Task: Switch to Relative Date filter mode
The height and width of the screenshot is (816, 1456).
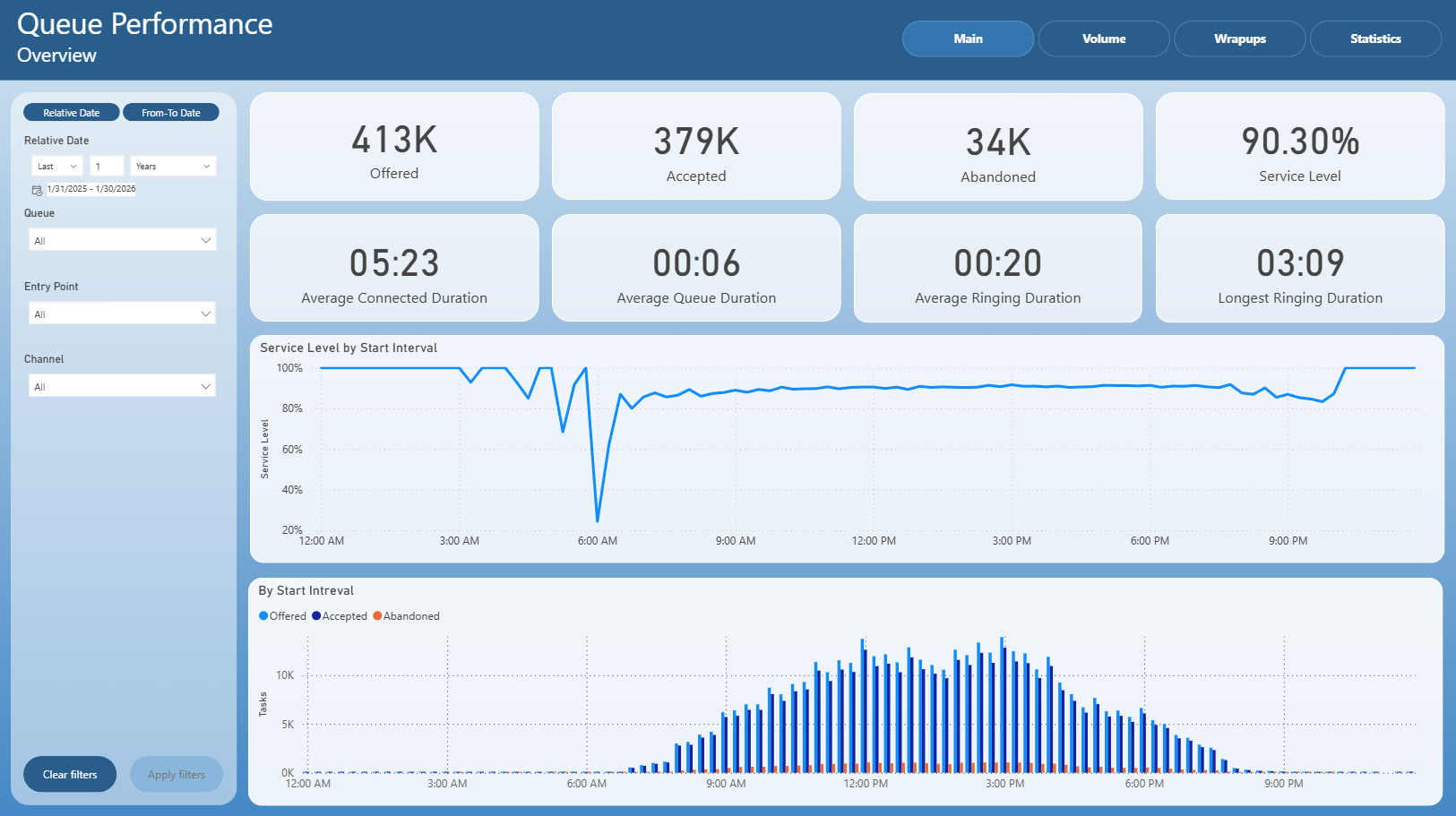Action: [x=72, y=113]
